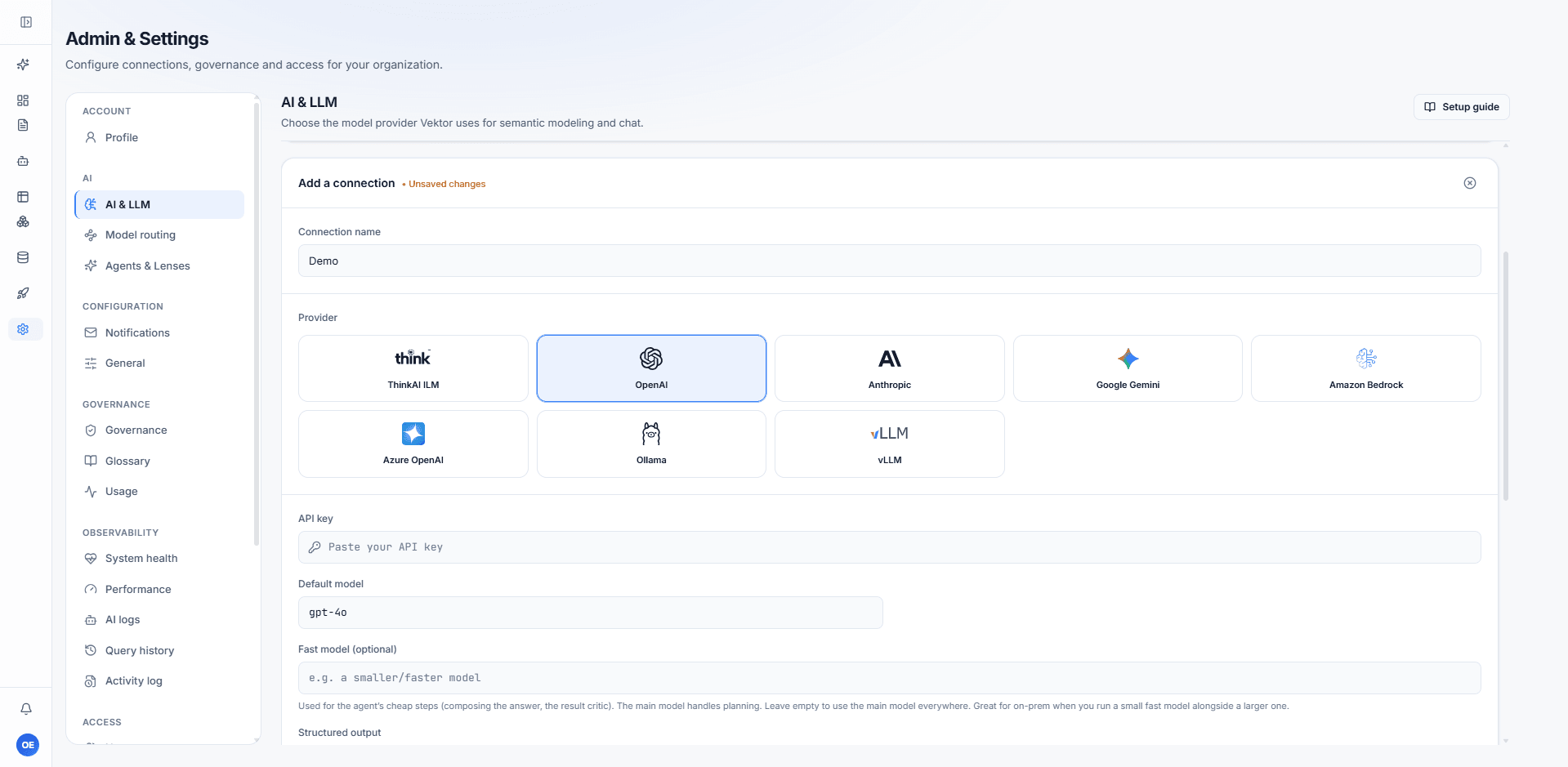Go to AI & LLM settings
Viewport: 1568px width, 767px height.
(159, 204)
